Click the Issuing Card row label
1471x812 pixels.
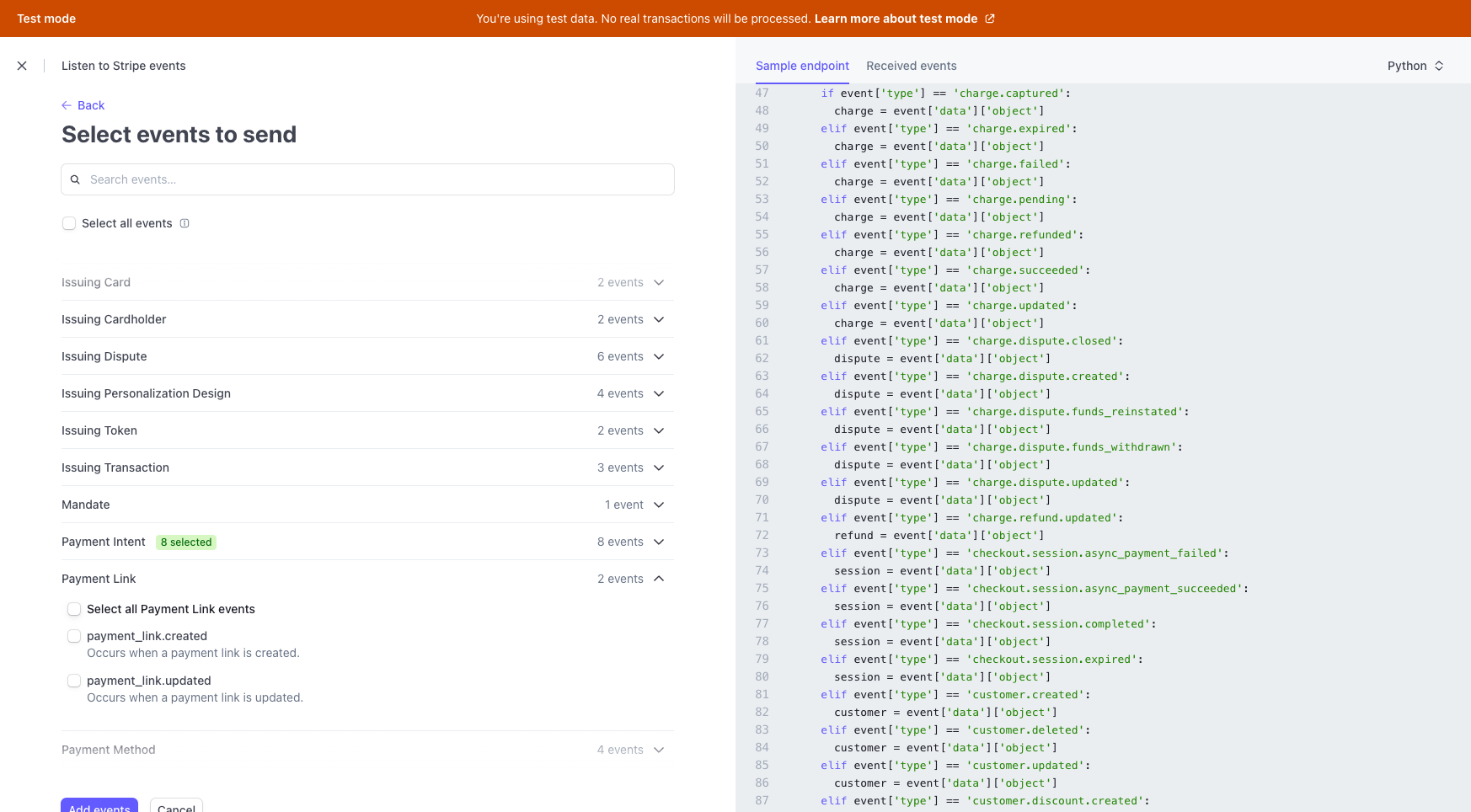96,282
